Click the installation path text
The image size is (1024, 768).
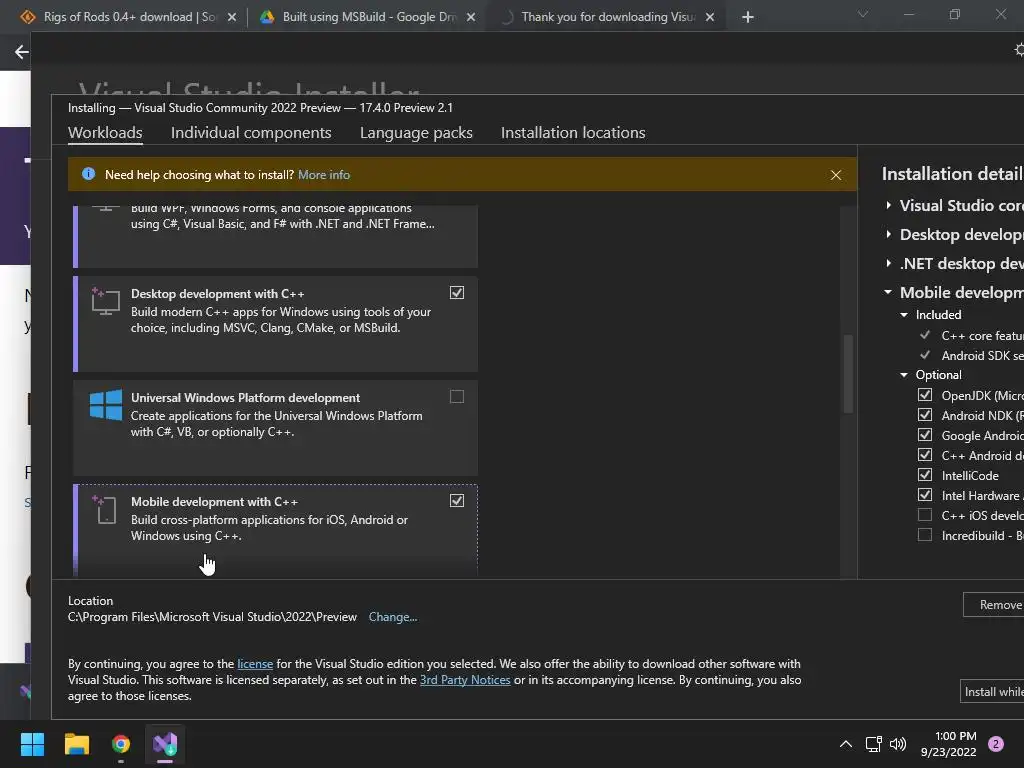212,617
